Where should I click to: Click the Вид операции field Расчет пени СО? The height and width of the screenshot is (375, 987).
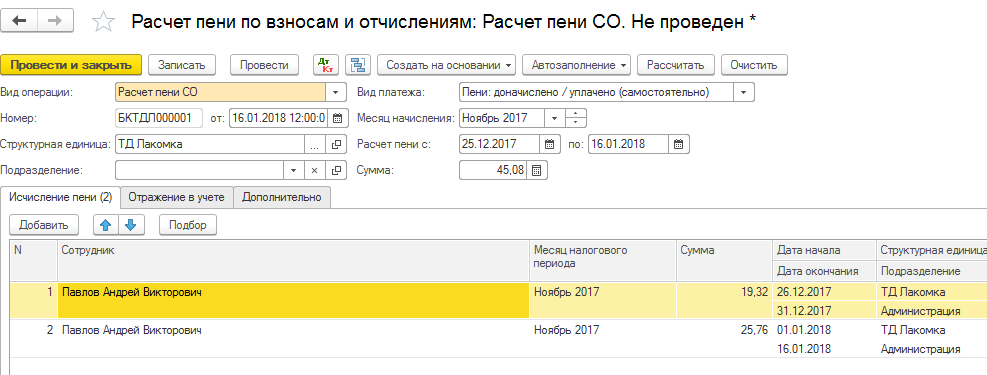[221, 92]
